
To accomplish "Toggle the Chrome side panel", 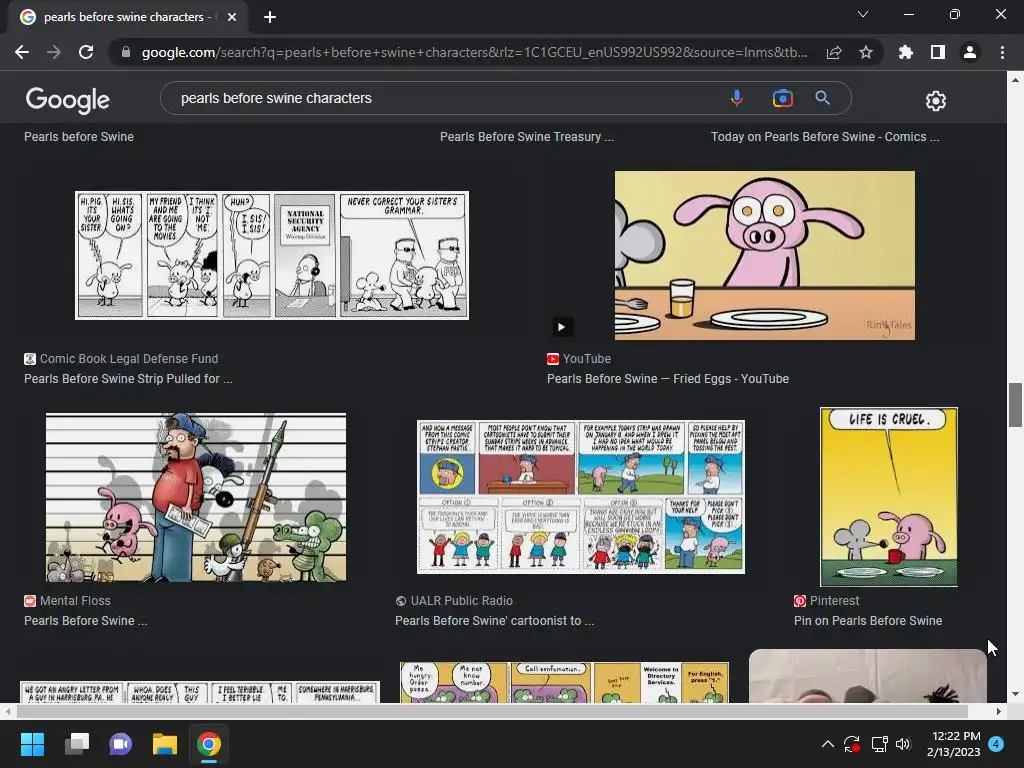I will coord(938,52).
